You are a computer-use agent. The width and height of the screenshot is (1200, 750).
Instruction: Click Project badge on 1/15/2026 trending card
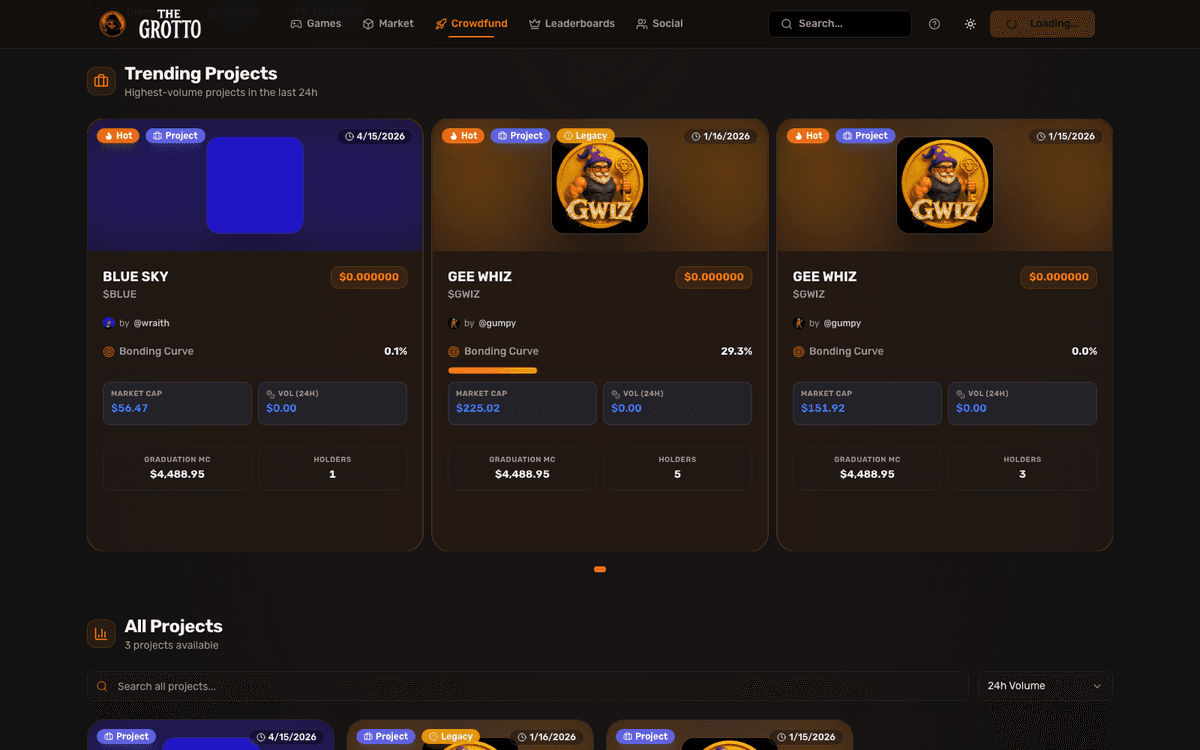pyautogui.click(x=865, y=136)
